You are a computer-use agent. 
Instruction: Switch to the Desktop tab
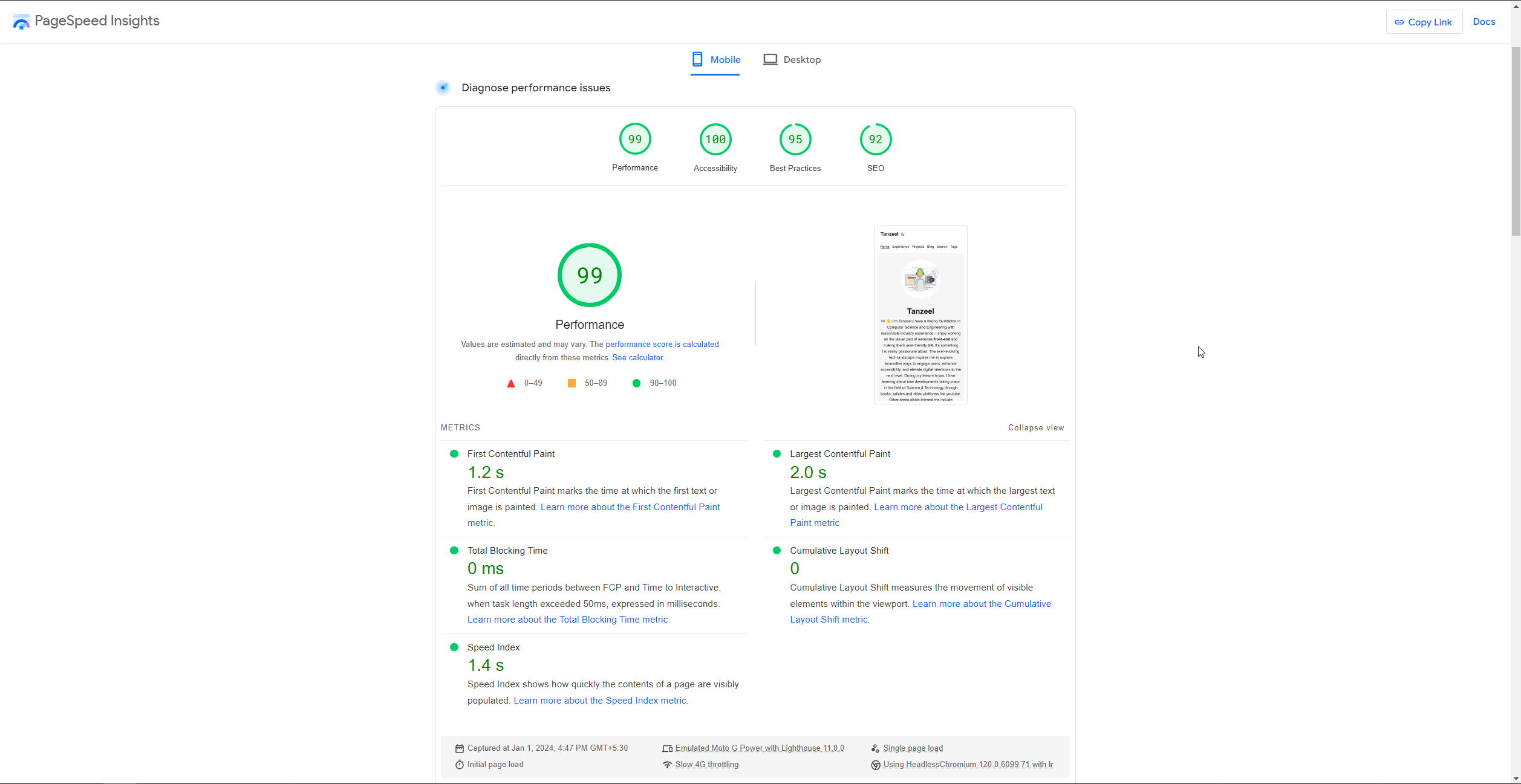(792, 60)
